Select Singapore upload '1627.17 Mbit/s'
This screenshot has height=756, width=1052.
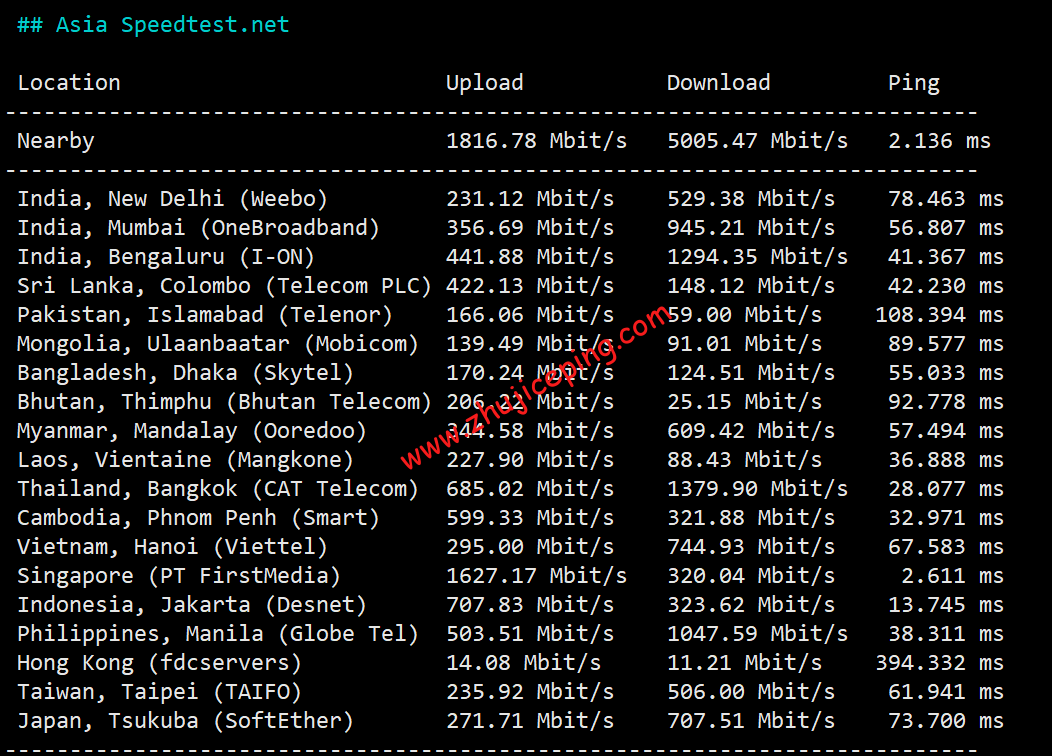point(537,576)
